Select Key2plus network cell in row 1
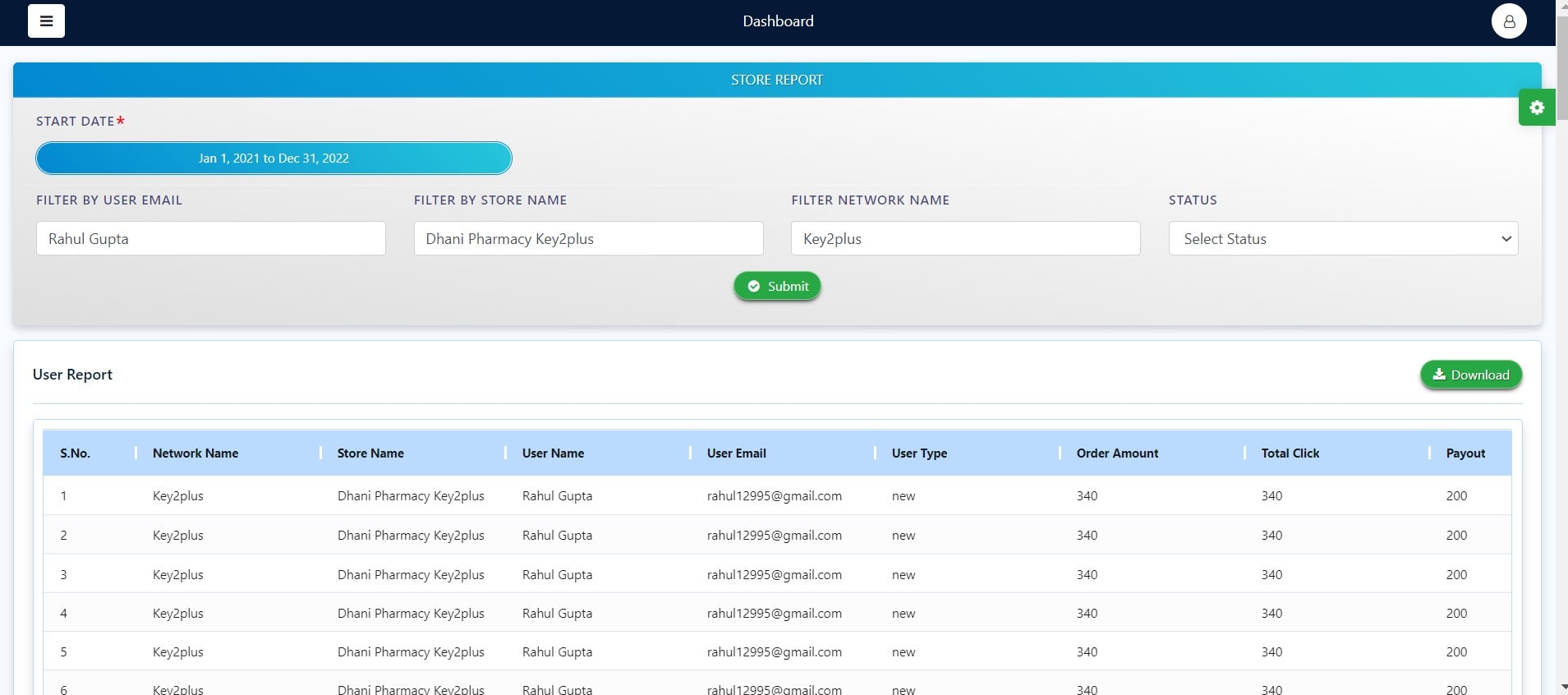The width and height of the screenshot is (1568, 695). [178, 496]
